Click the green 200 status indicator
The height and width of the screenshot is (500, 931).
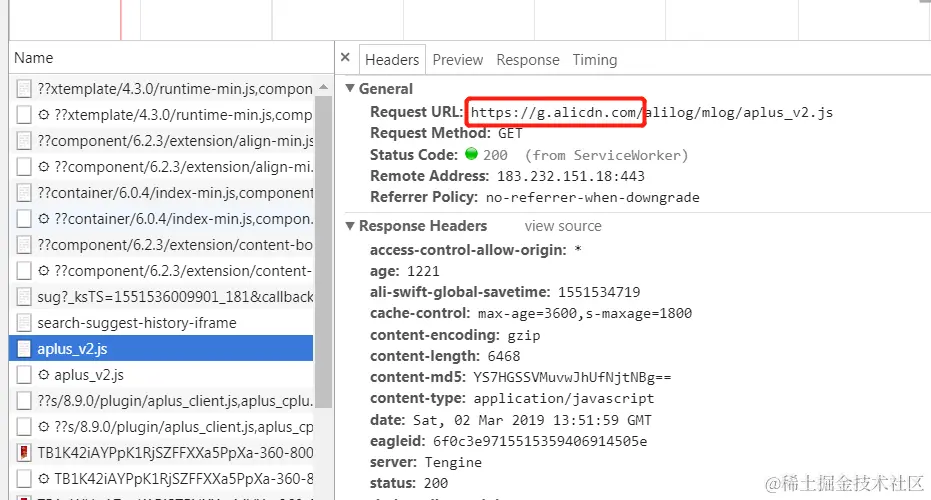pyautogui.click(x=471, y=154)
